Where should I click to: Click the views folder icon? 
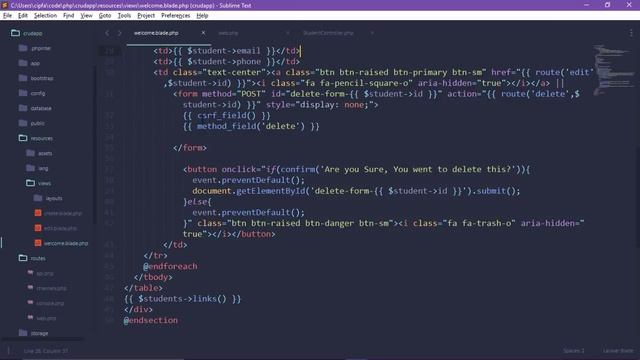coord(31,183)
